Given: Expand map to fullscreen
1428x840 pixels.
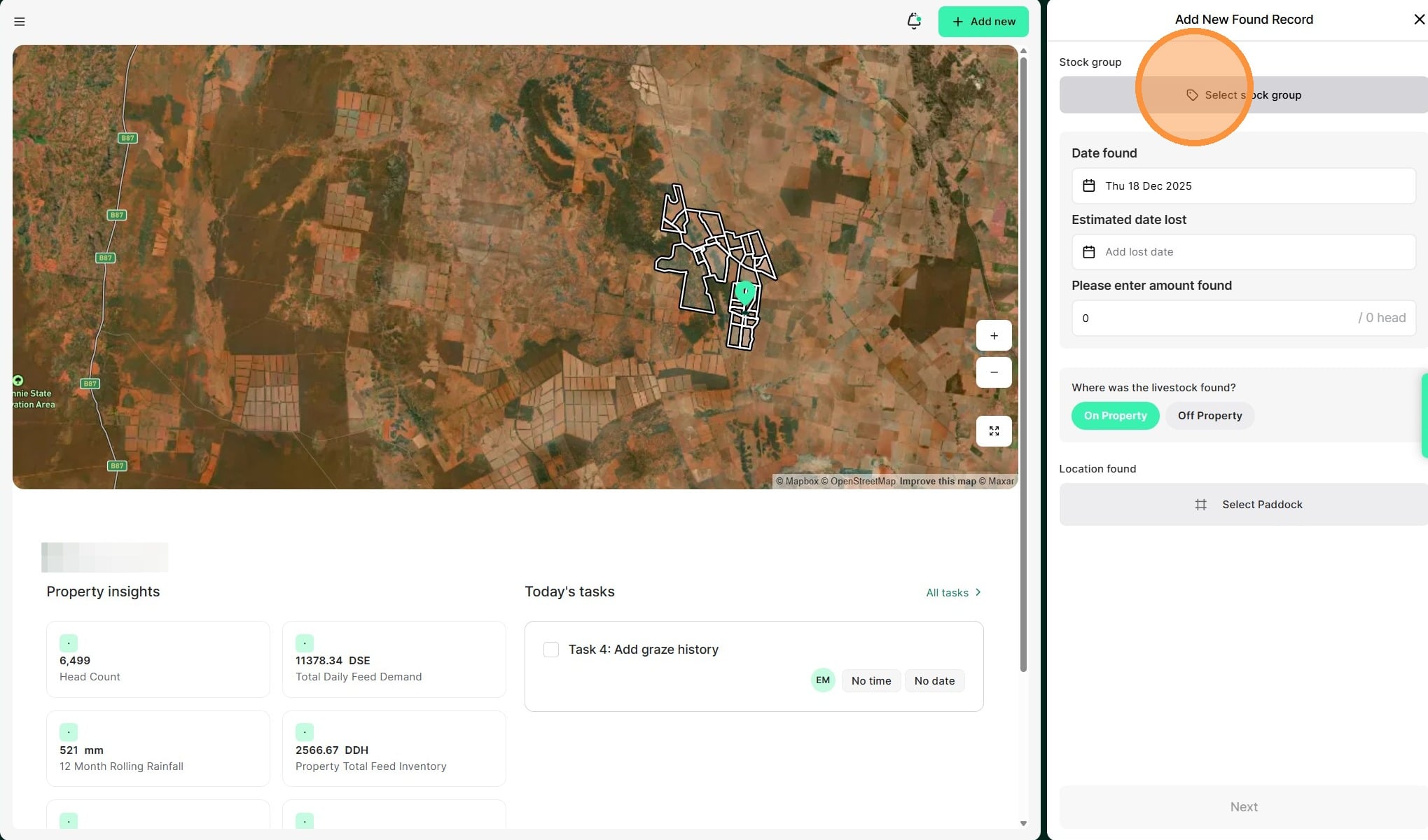Looking at the screenshot, I should point(993,431).
